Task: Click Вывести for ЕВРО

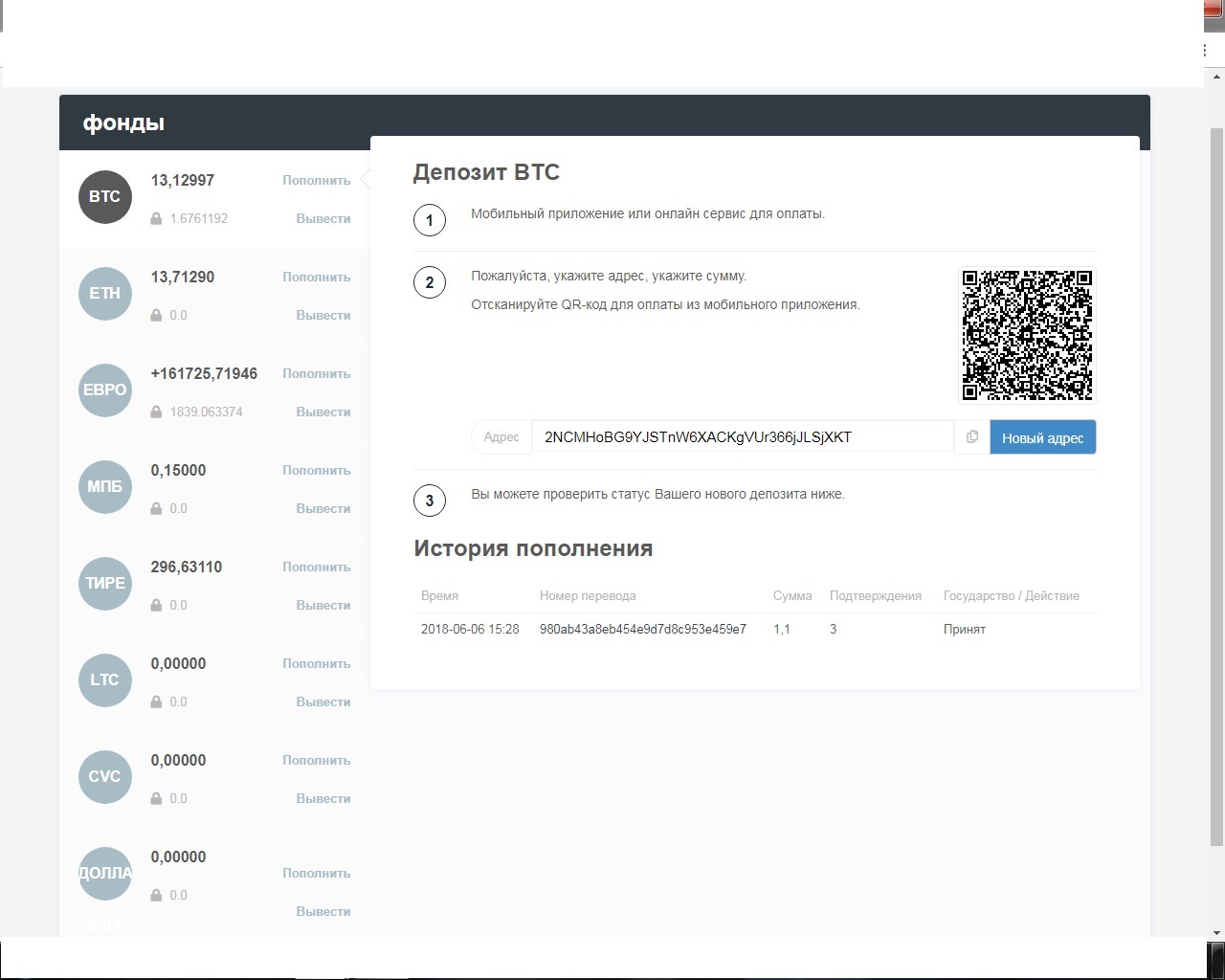Action: pos(323,412)
